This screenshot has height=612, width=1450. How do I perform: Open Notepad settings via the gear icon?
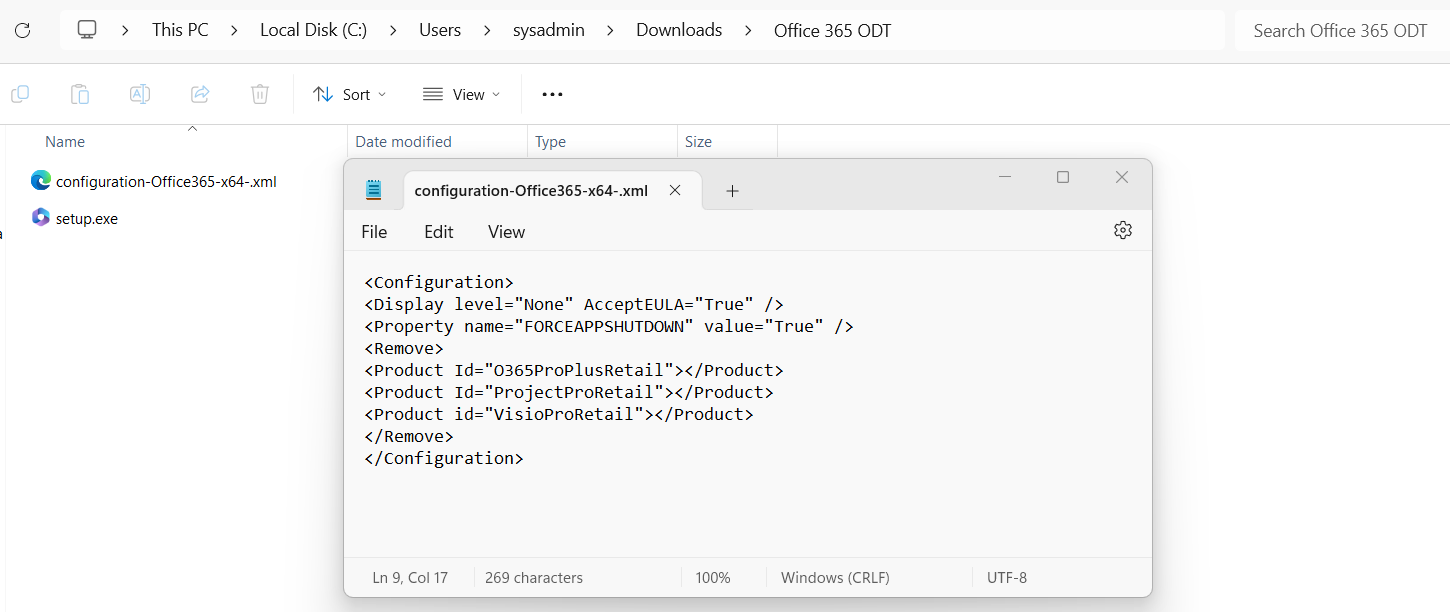tap(1122, 230)
